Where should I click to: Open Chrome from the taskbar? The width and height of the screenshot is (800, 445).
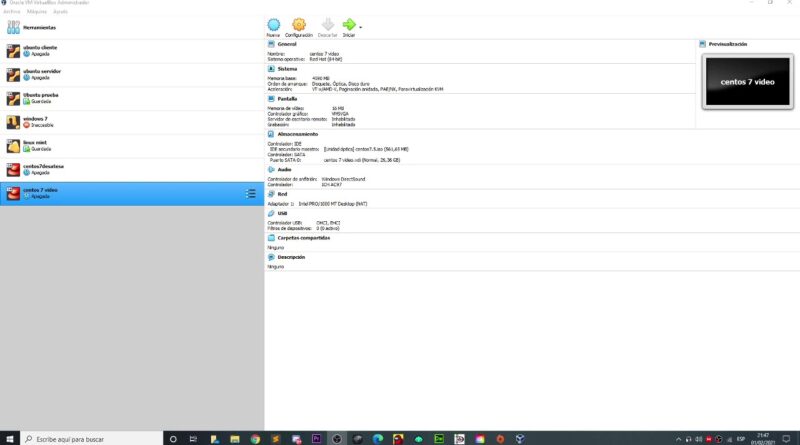(255, 439)
